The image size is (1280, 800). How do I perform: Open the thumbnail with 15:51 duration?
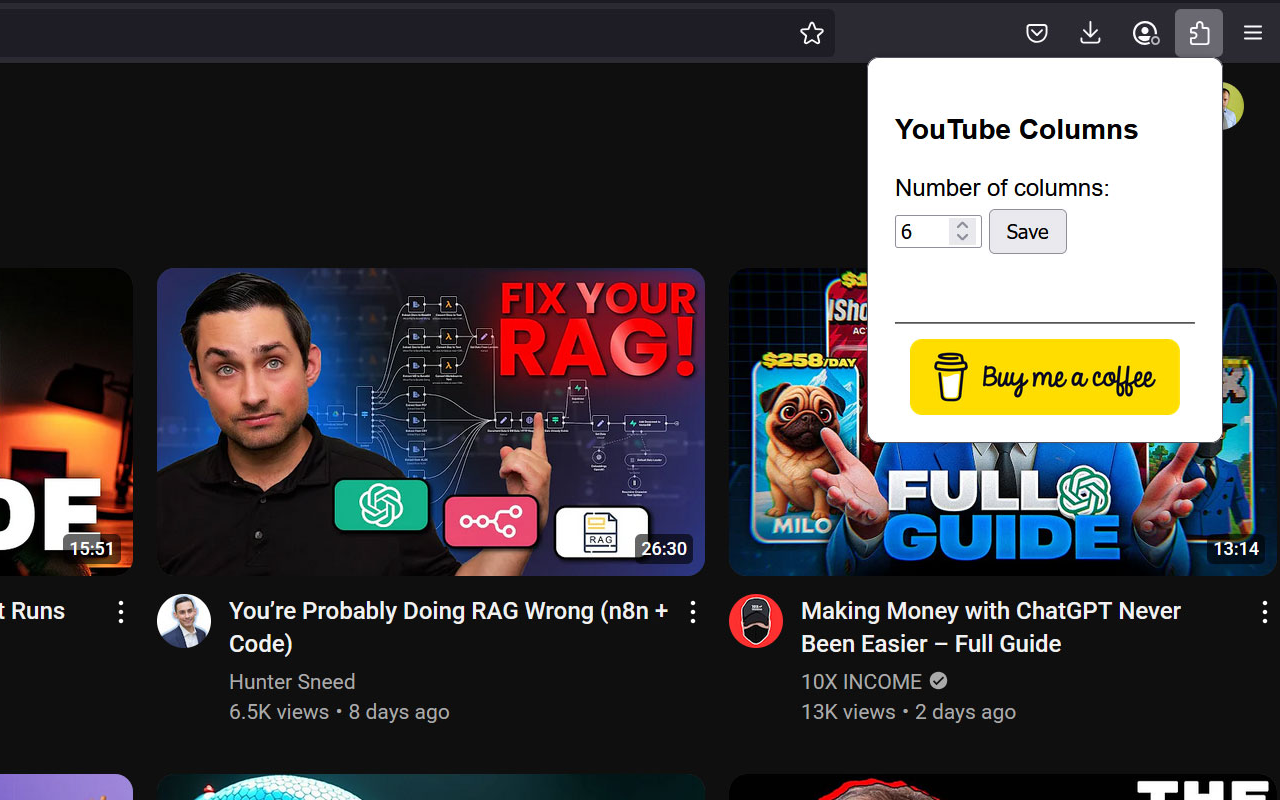[66, 422]
